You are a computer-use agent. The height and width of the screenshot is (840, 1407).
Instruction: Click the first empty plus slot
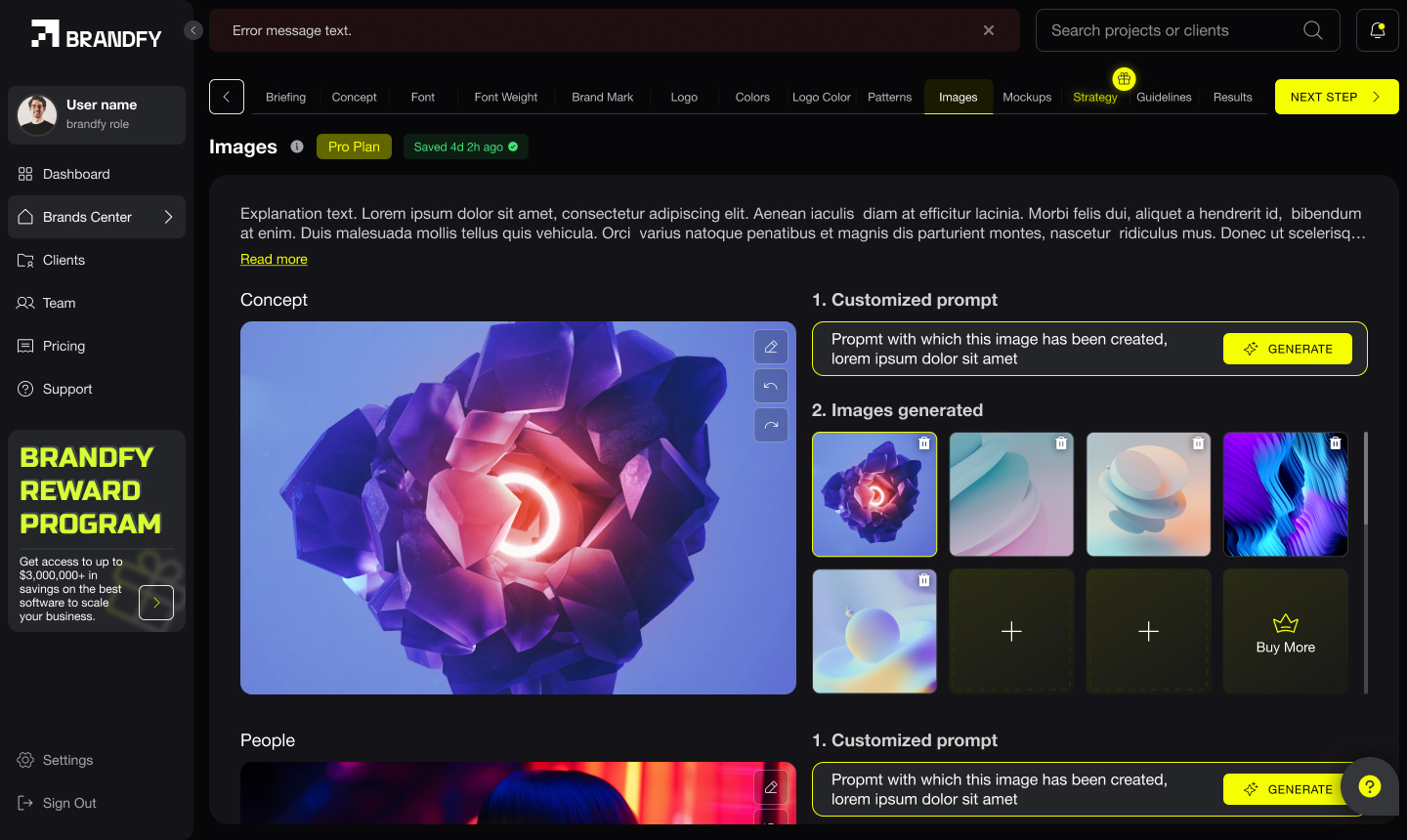click(x=1011, y=631)
